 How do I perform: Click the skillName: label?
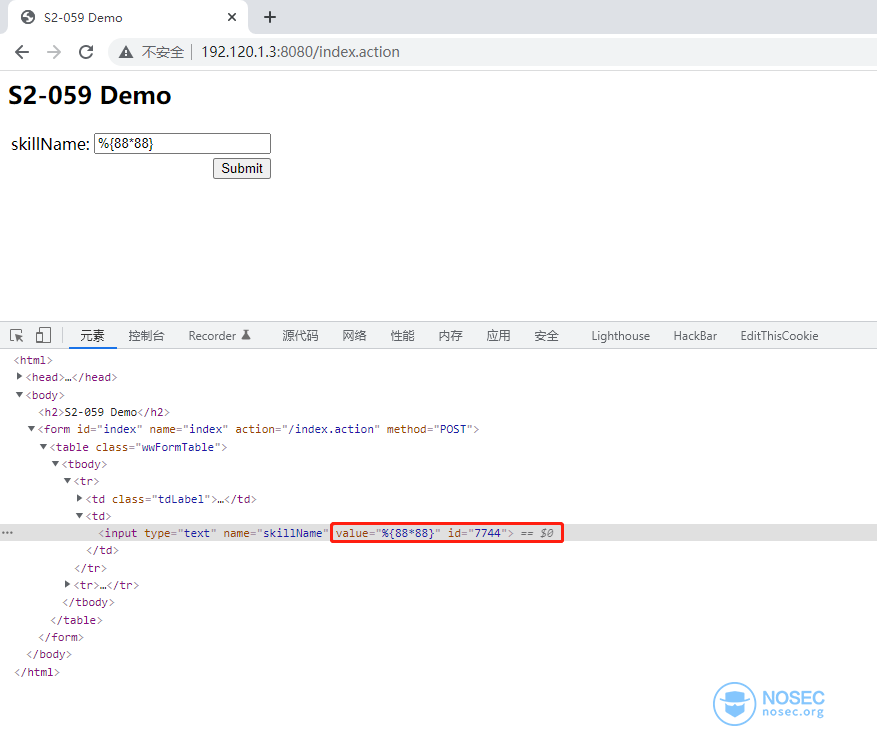click(x=50, y=144)
